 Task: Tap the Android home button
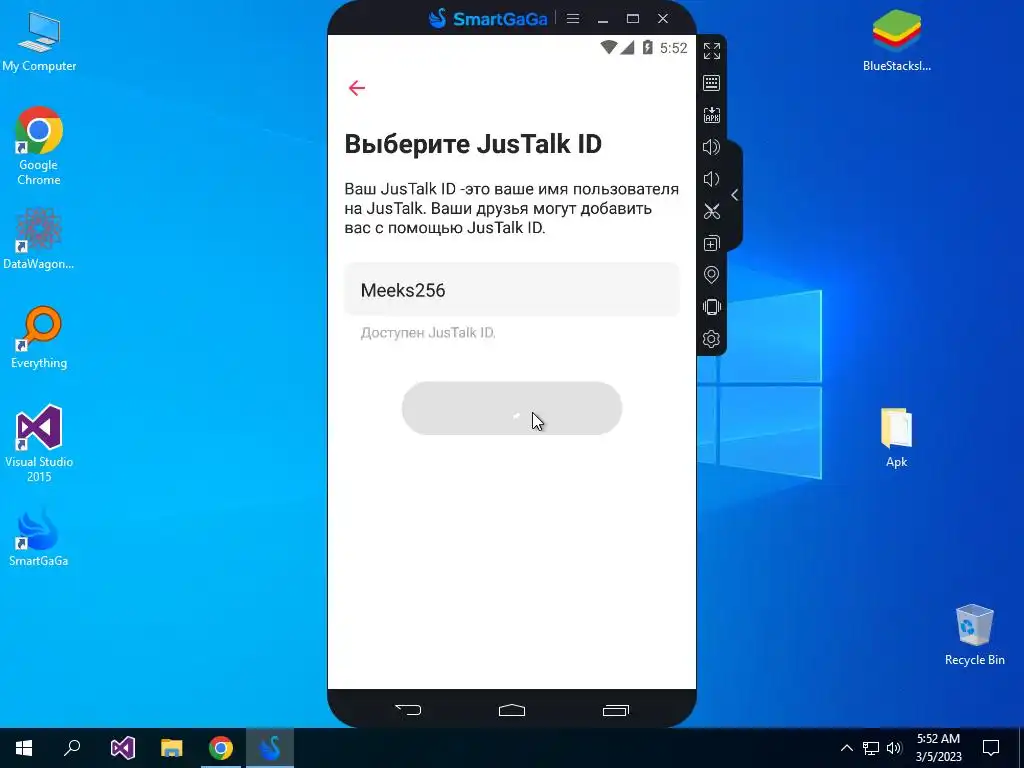point(512,710)
